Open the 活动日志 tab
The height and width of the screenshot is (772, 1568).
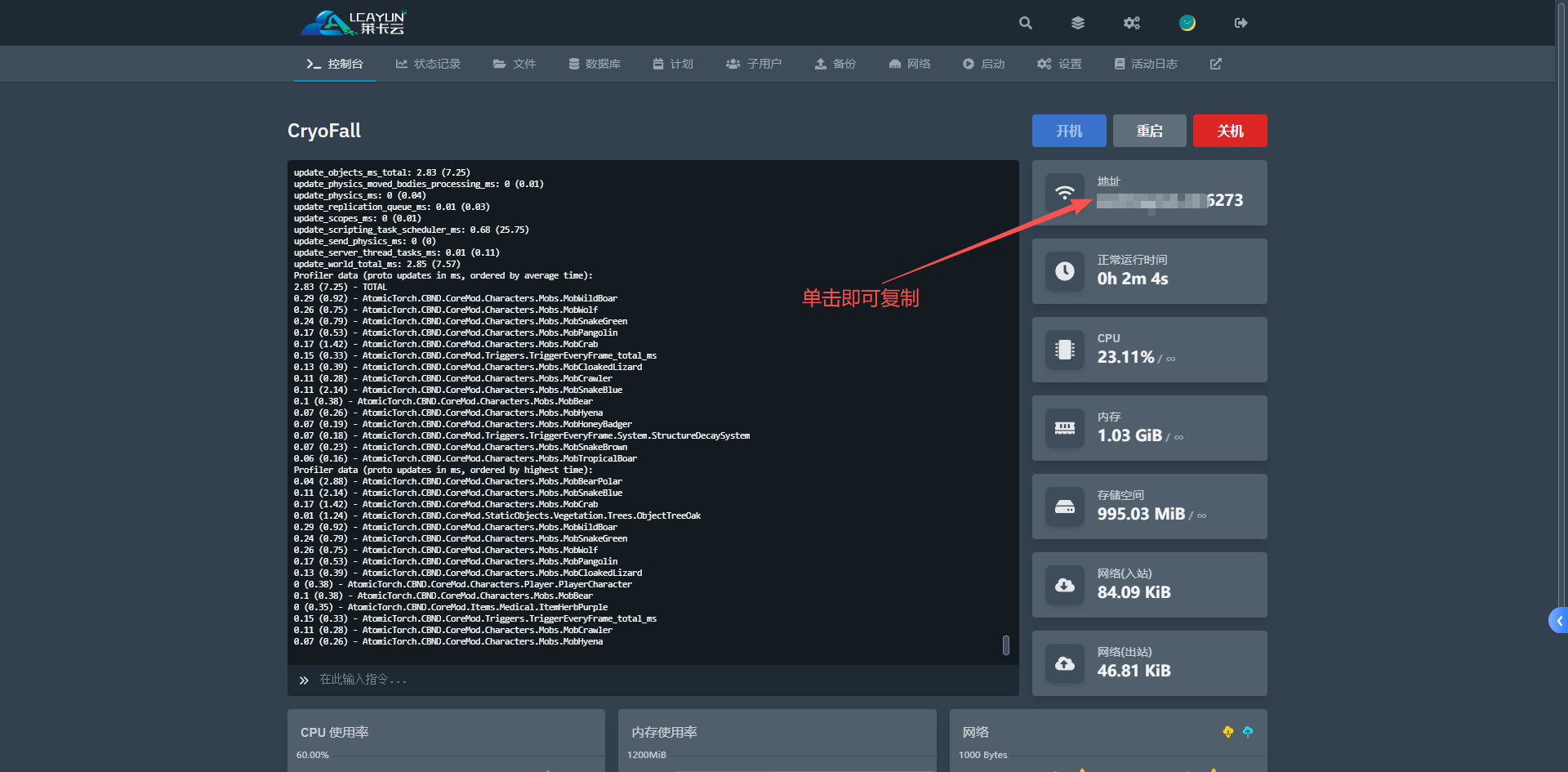tap(1146, 64)
